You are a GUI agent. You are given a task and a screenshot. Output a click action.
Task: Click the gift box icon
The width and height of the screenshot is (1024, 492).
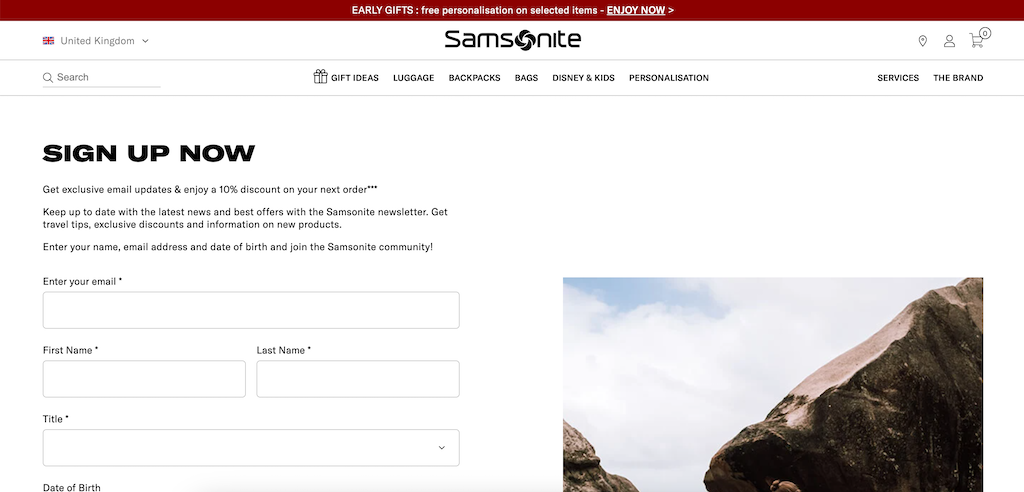pyautogui.click(x=320, y=76)
